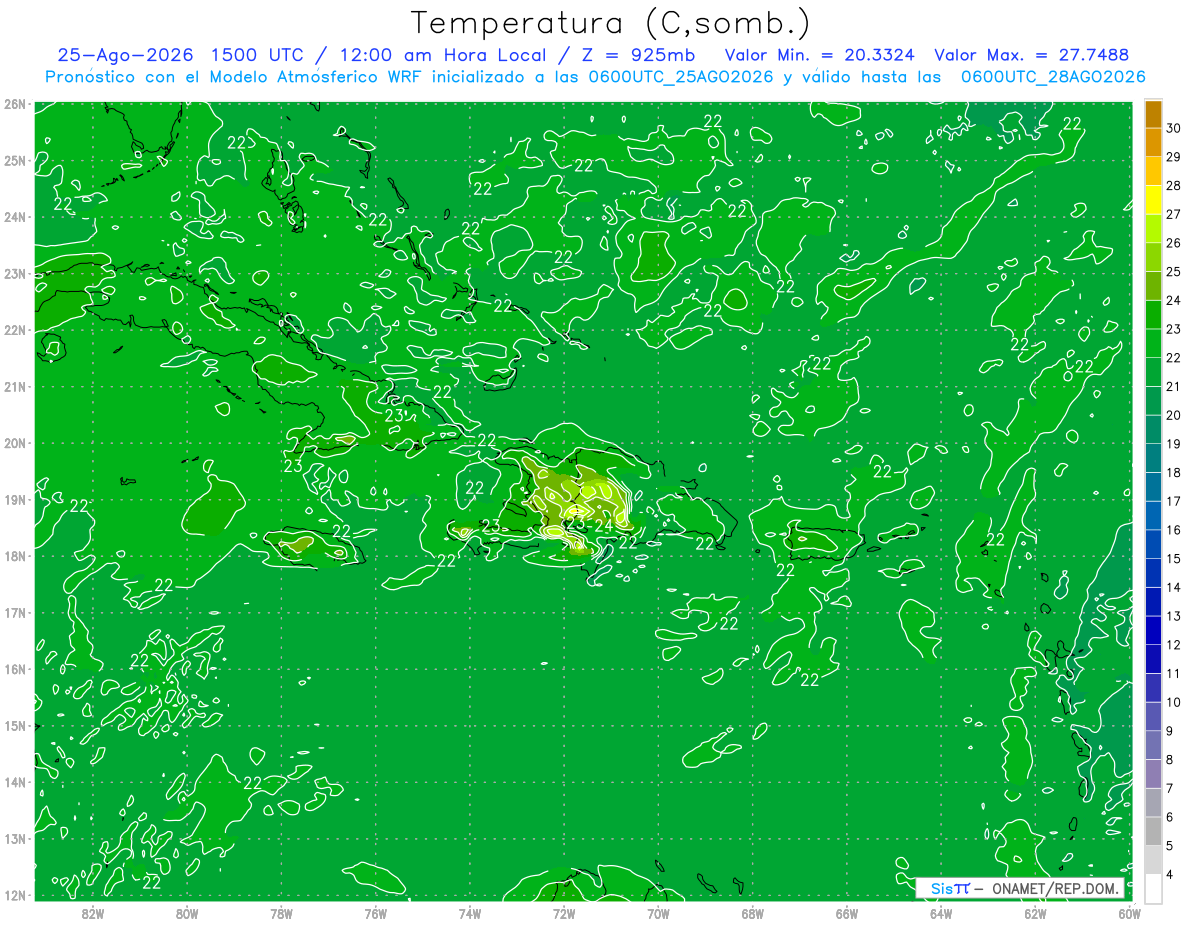The height and width of the screenshot is (927, 1200).
Task: Click the longitude axis label "72W"
Action: pyautogui.click(x=564, y=913)
